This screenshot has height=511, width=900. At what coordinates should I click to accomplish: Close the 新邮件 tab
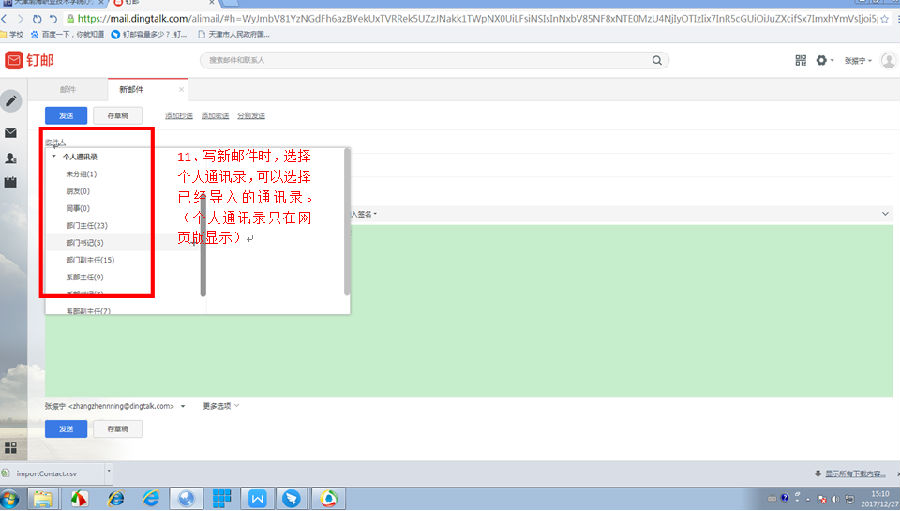click(181, 89)
